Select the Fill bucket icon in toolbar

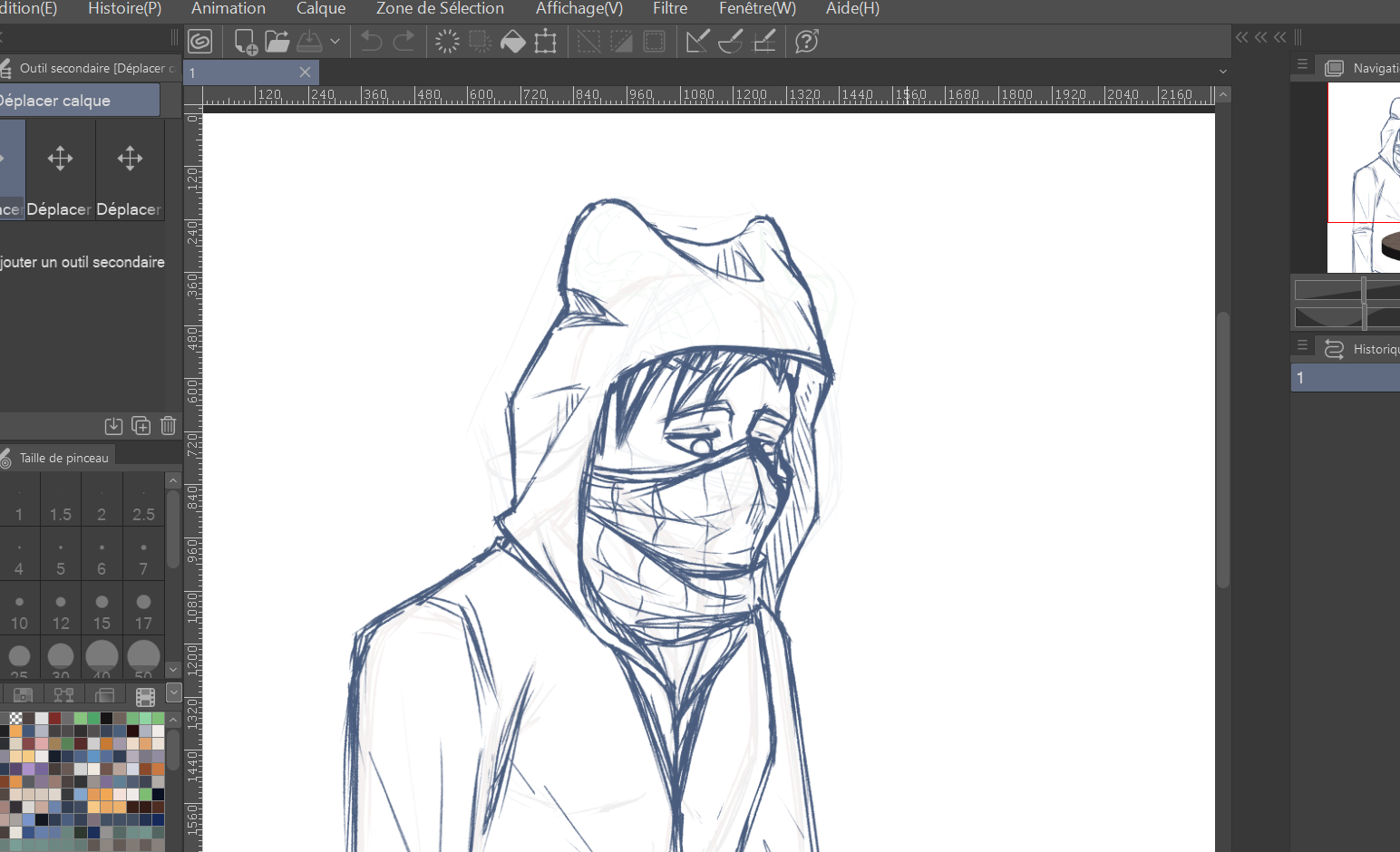(512, 42)
